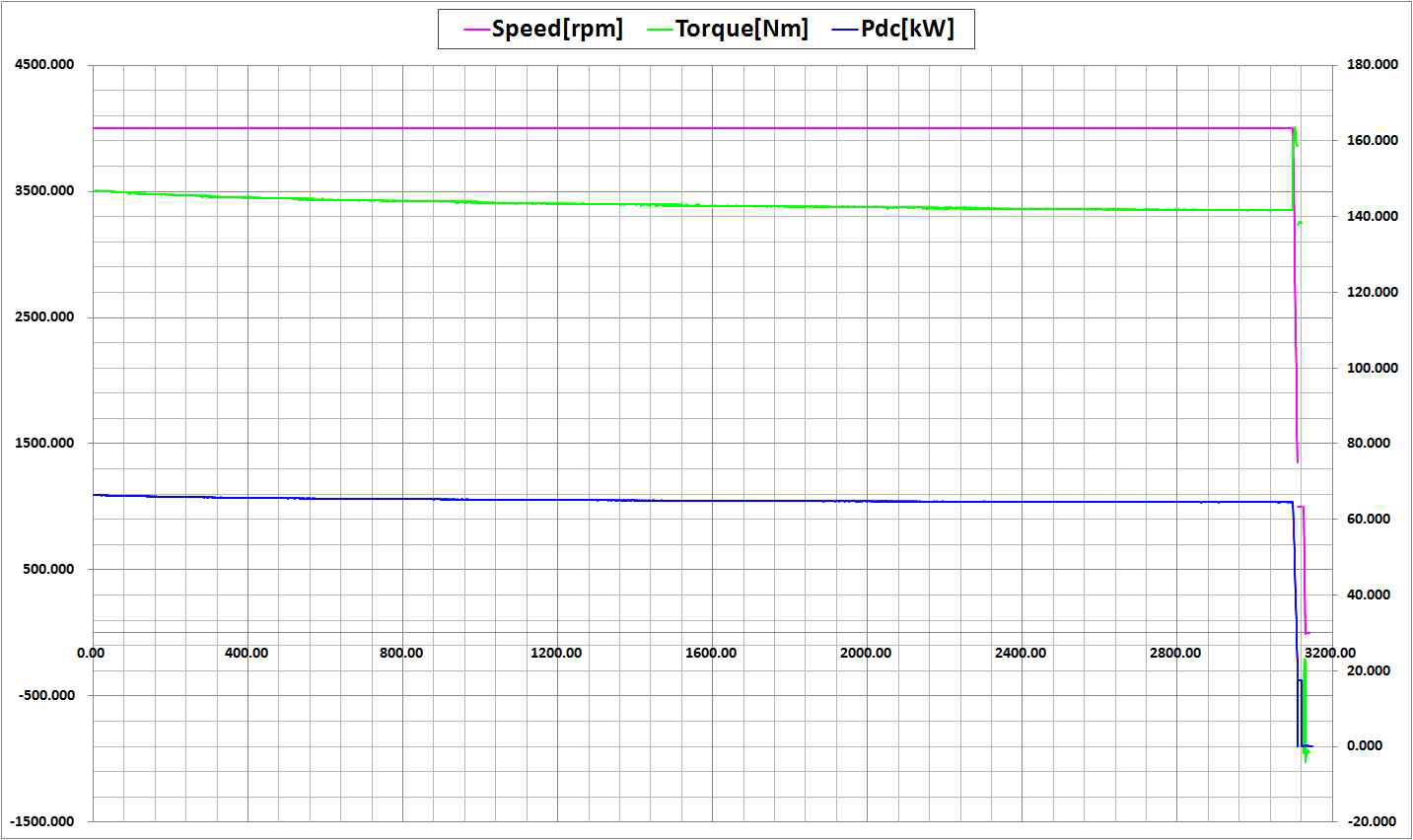Select the left axis label -1500.000
Viewport: 1413px width, 840px height.
[41, 822]
